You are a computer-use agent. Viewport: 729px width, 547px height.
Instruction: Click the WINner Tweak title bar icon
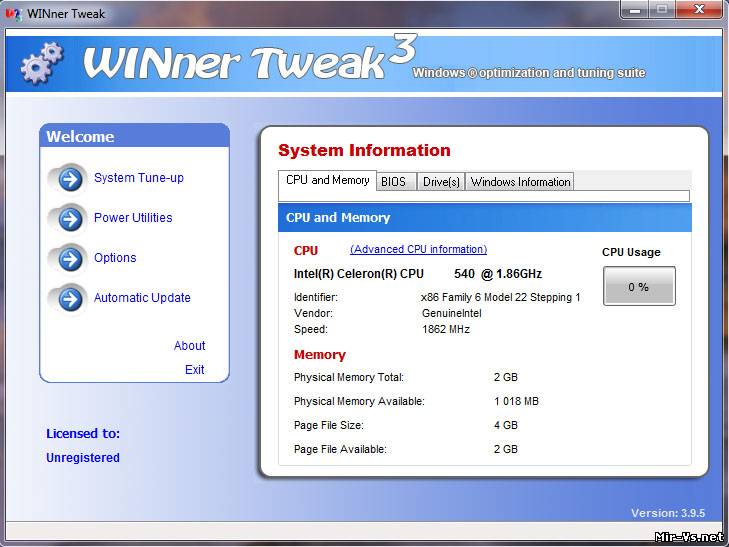coord(13,13)
